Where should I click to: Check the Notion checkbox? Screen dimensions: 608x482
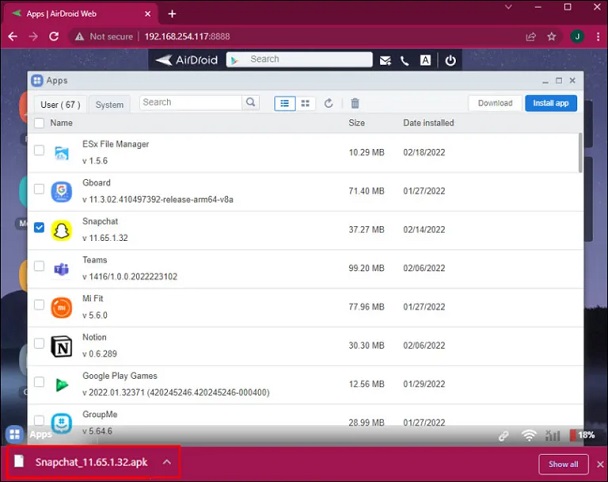click(x=39, y=343)
